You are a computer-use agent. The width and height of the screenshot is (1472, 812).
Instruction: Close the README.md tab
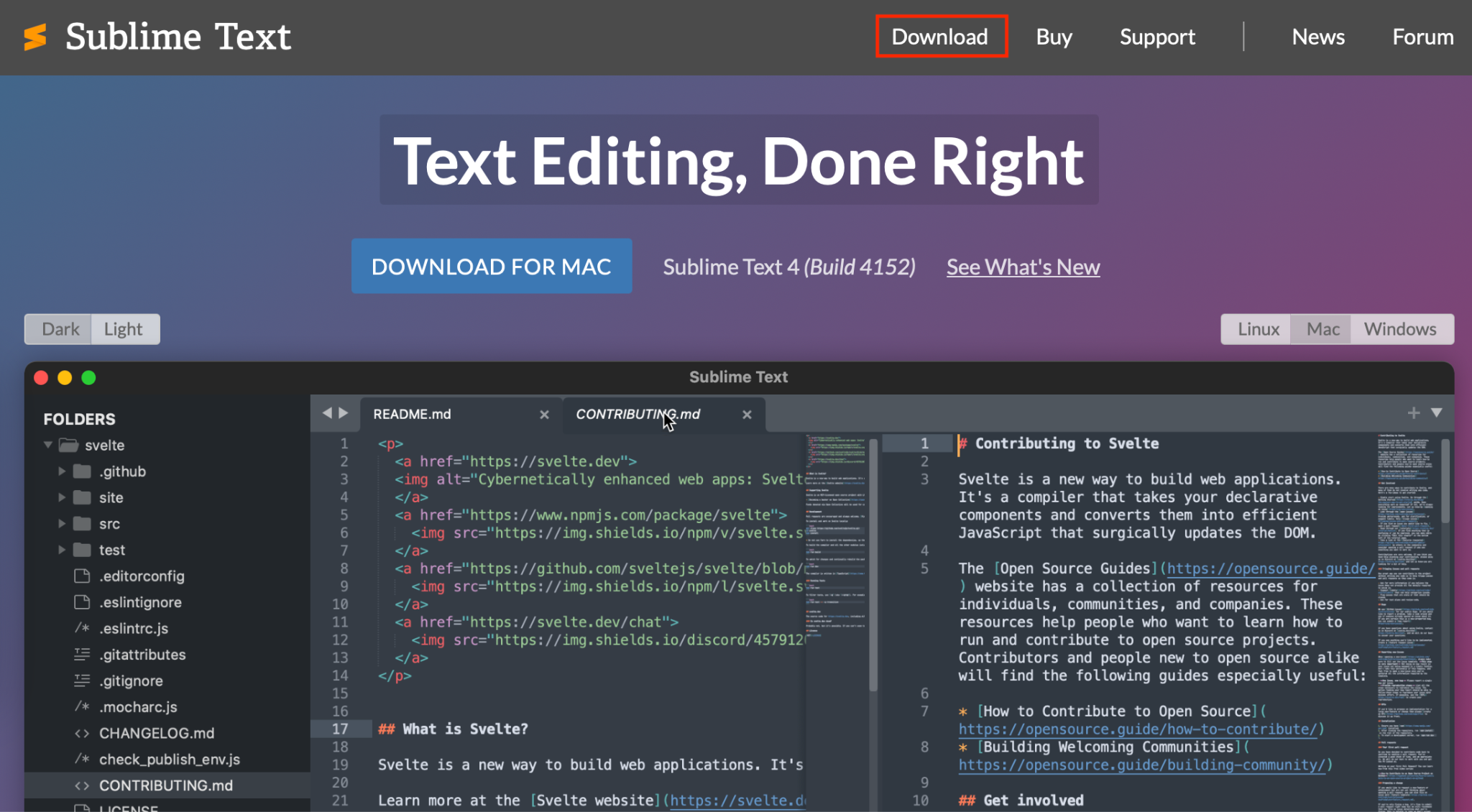click(x=544, y=415)
